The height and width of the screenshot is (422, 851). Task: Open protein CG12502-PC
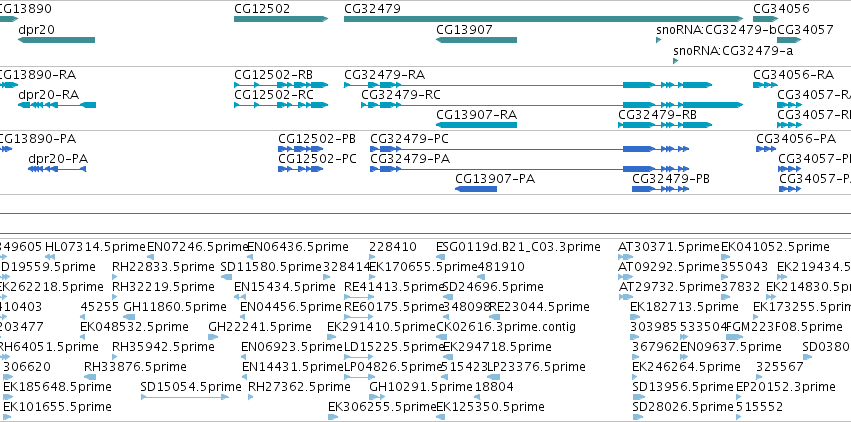pos(317,158)
